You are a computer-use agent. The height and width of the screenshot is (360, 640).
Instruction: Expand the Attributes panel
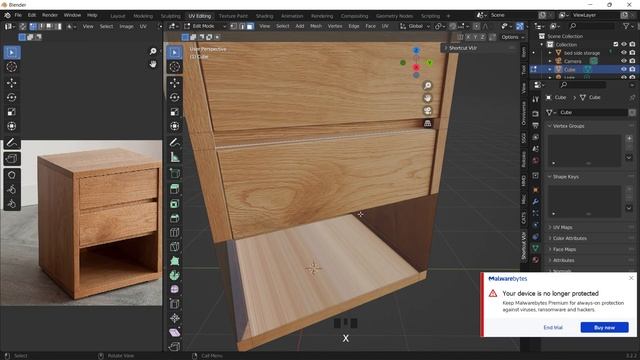(563, 260)
